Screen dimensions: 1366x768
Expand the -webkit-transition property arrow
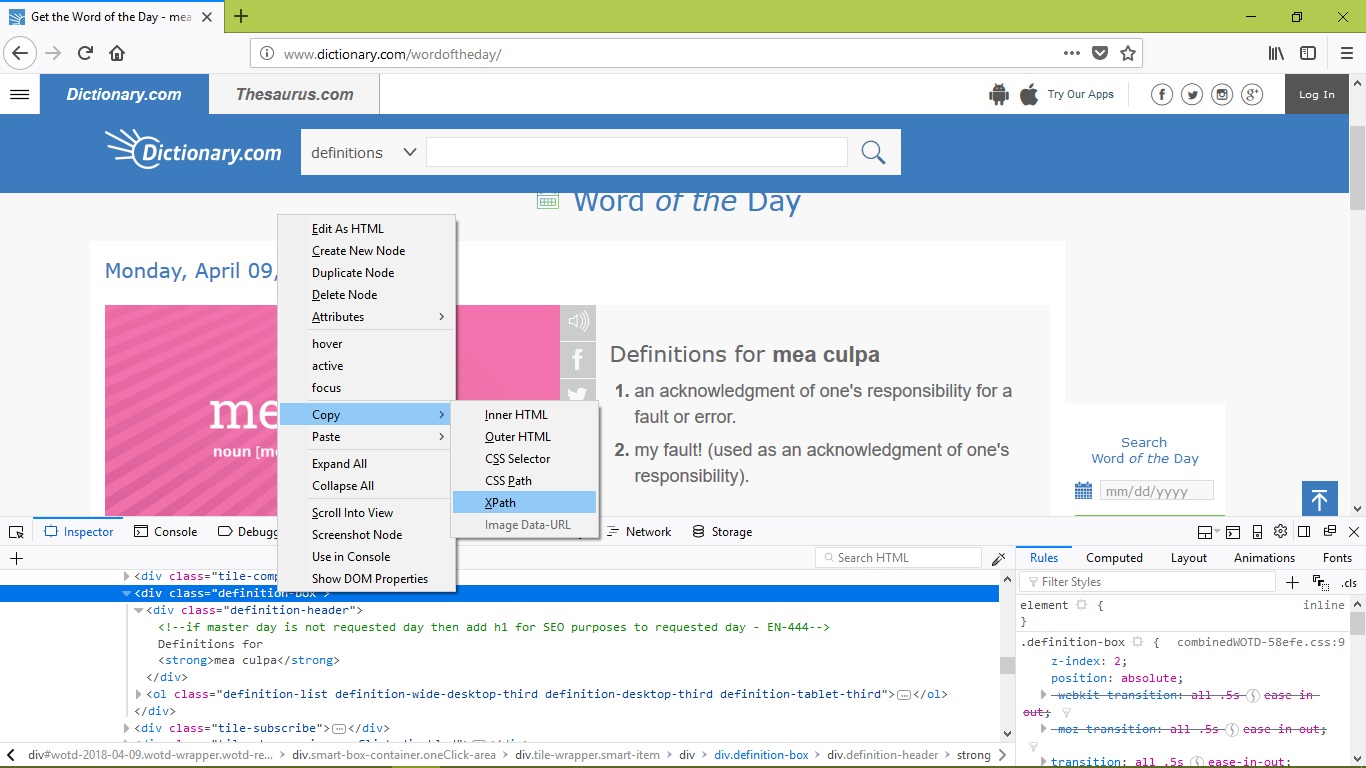pos(1044,694)
